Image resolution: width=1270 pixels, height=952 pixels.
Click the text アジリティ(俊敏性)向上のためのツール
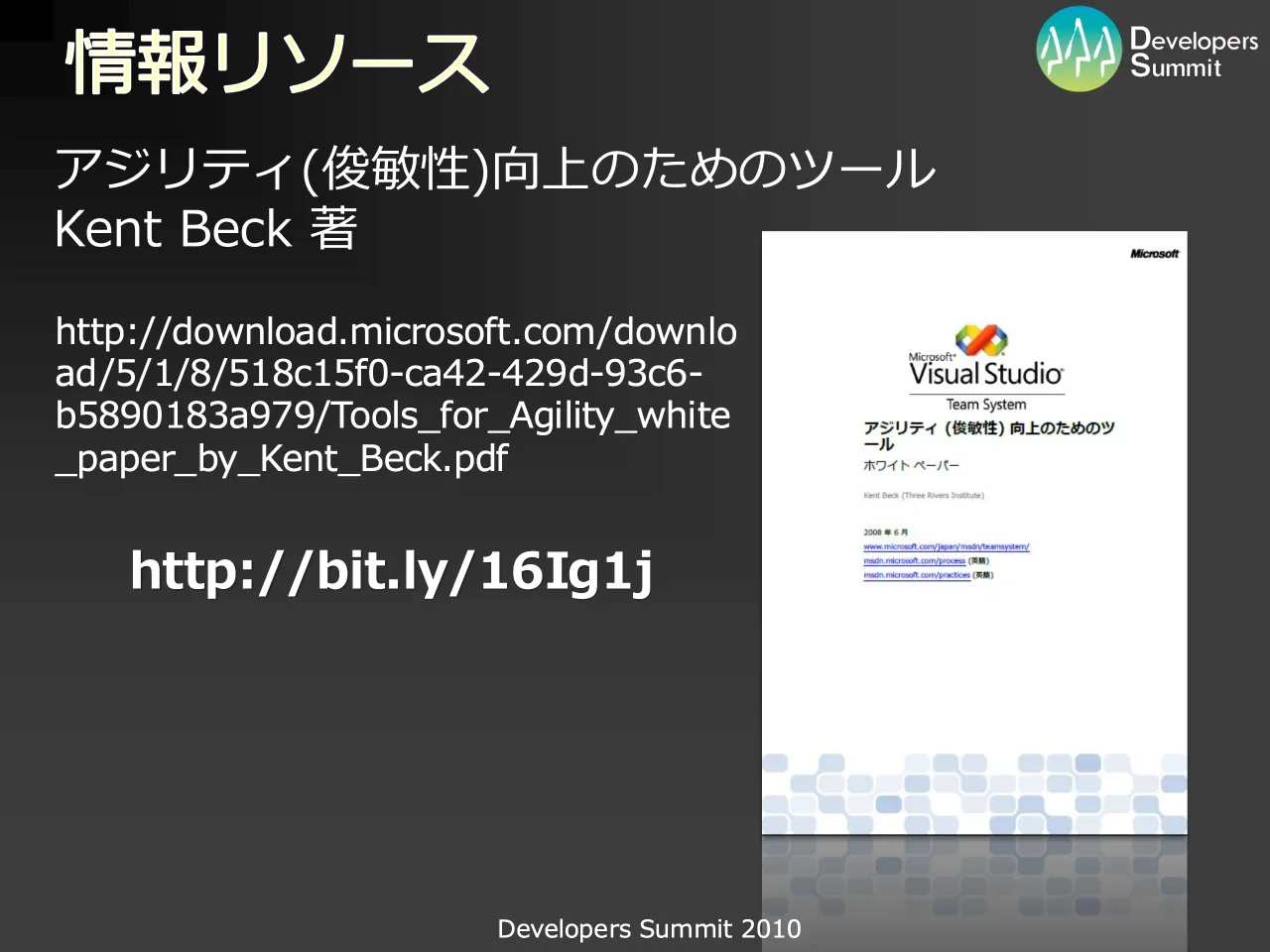click(494, 168)
